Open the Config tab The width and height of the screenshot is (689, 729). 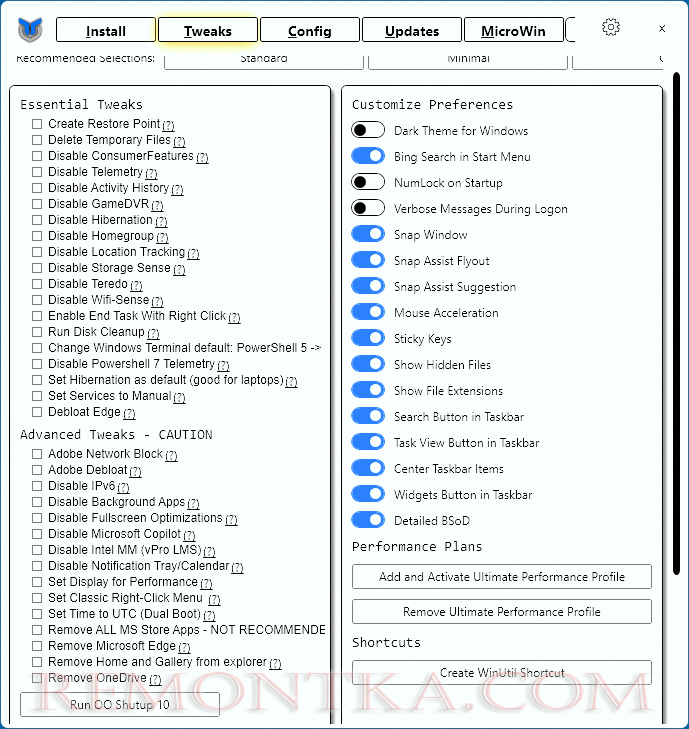coord(310,30)
